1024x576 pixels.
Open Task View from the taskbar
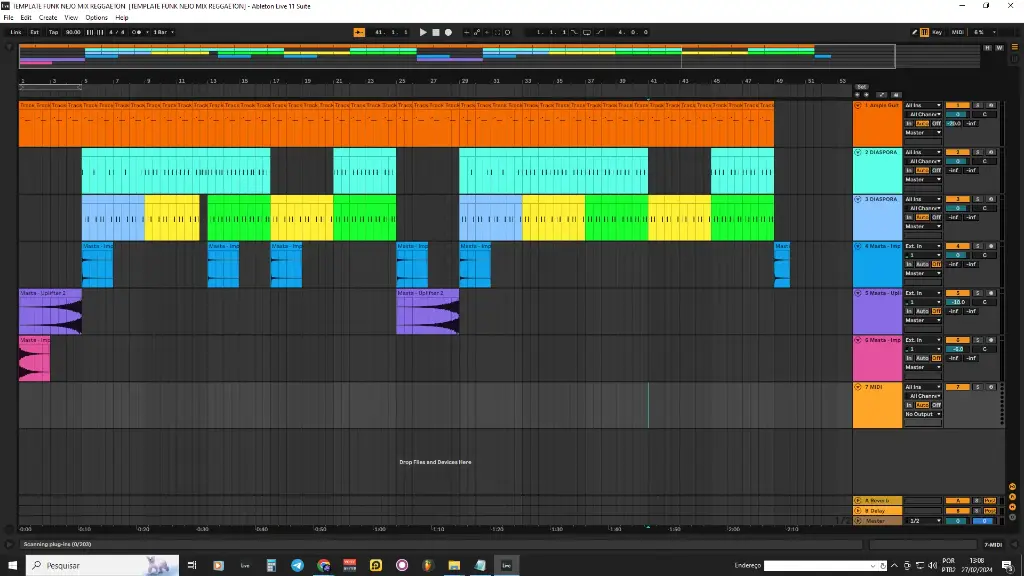pos(192,566)
